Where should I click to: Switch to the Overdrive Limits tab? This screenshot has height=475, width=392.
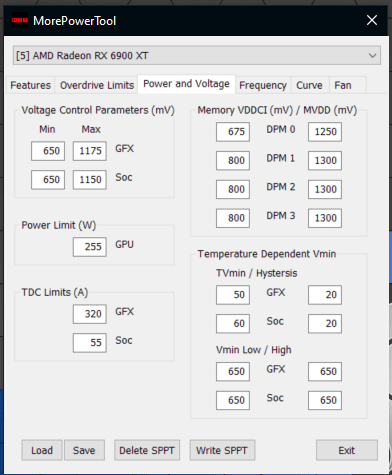tap(97, 85)
